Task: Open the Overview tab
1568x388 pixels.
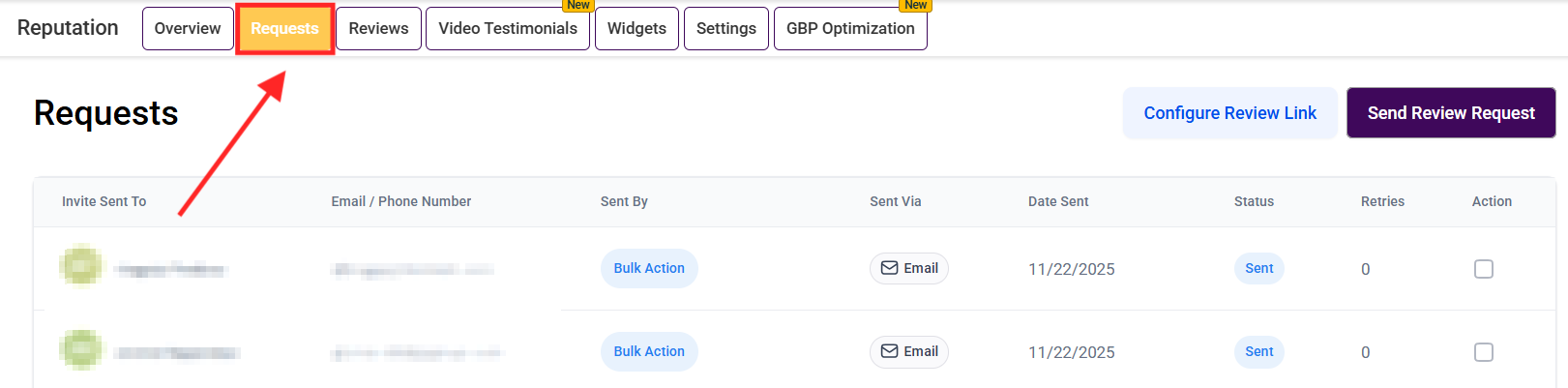Action: coord(188,28)
